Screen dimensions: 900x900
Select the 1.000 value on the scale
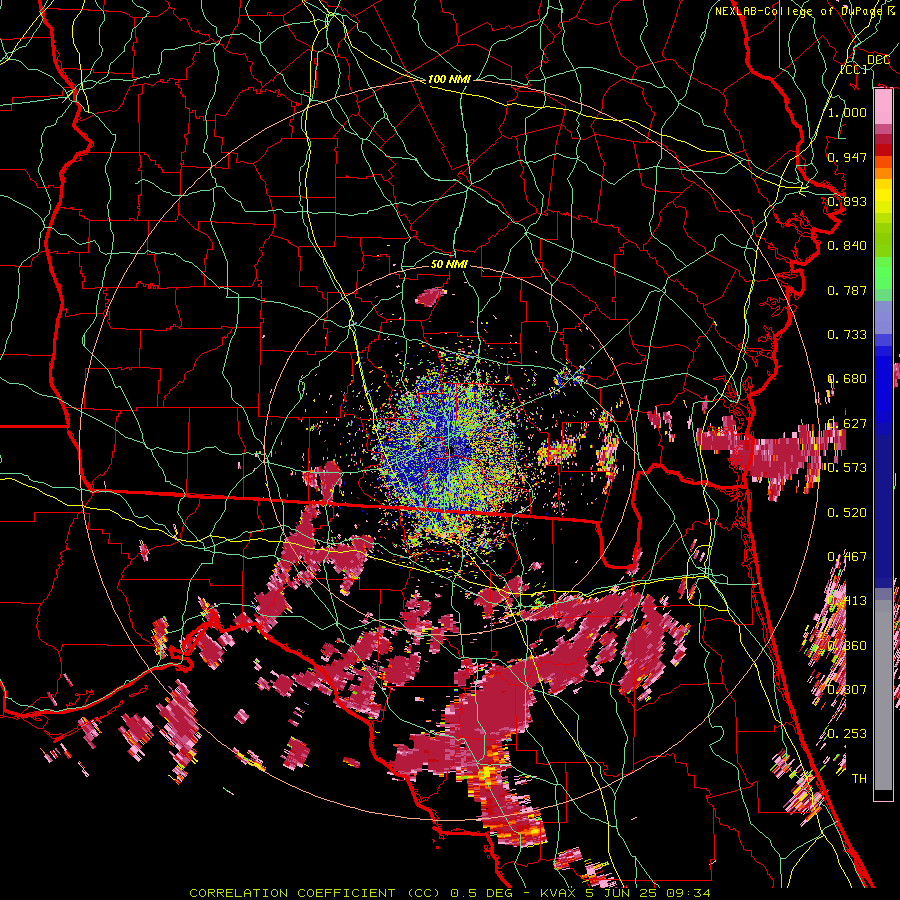coord(847,112)
